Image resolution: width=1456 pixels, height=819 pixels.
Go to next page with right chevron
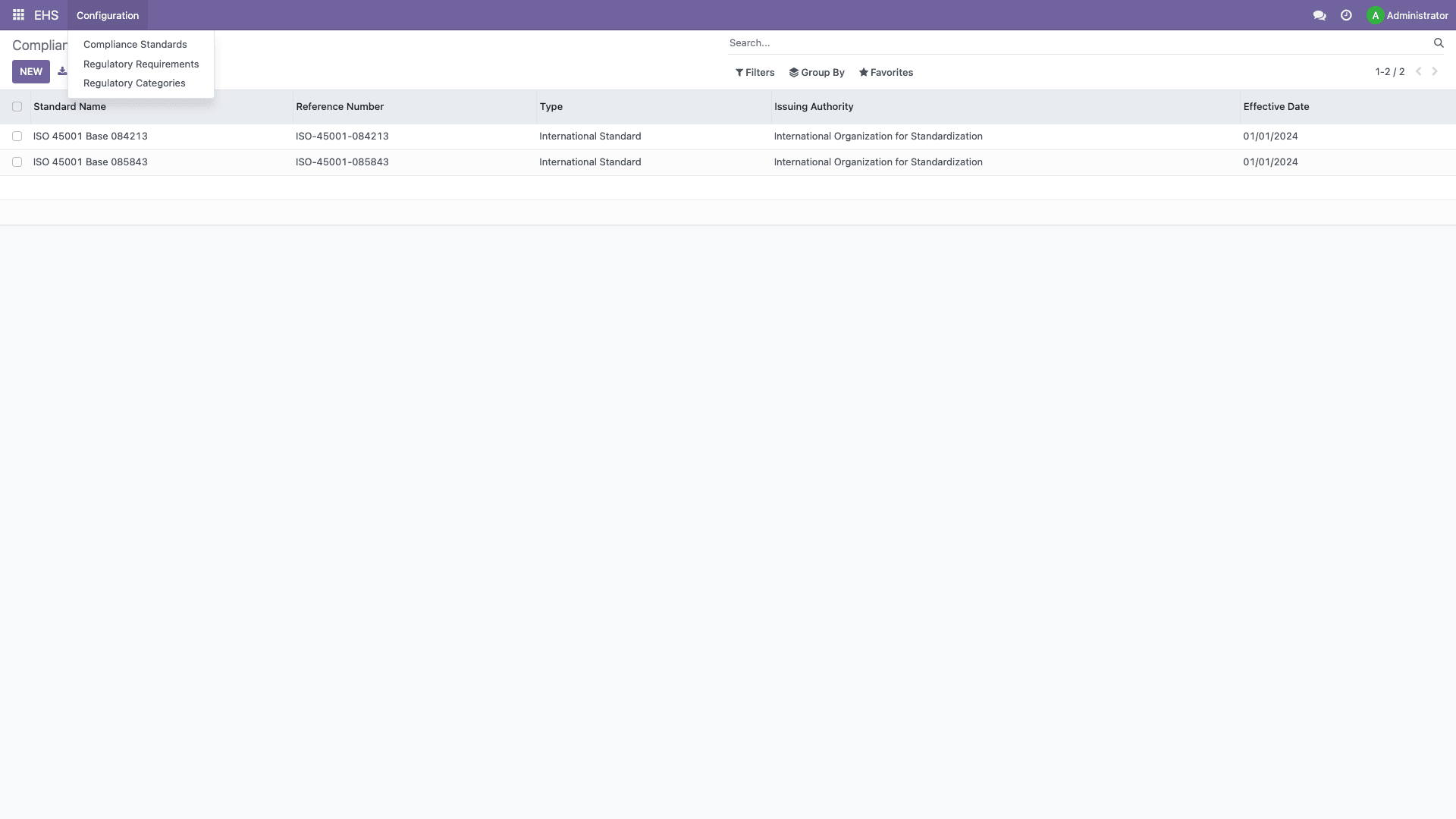click(x=1434, y=71)
